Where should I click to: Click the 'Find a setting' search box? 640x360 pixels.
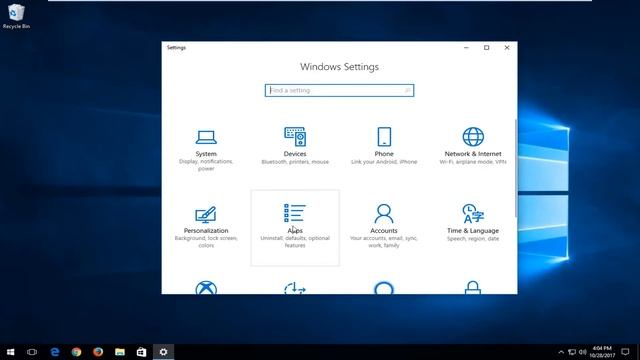click(x=339, y=90)
